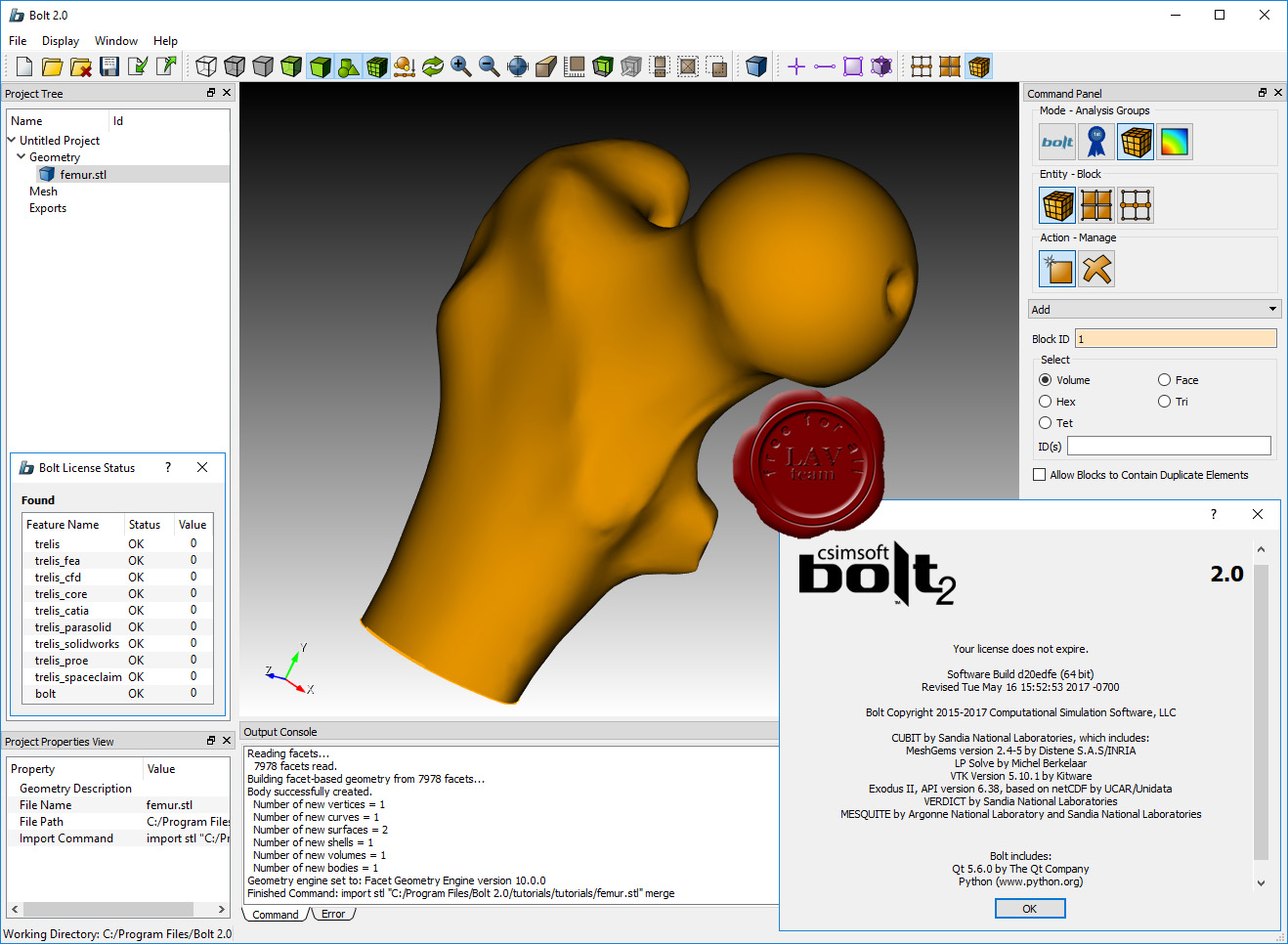This screenshot has height=944, width=1288.
Task: Click the folder with red X icon
Action: [x=81, y=66]
